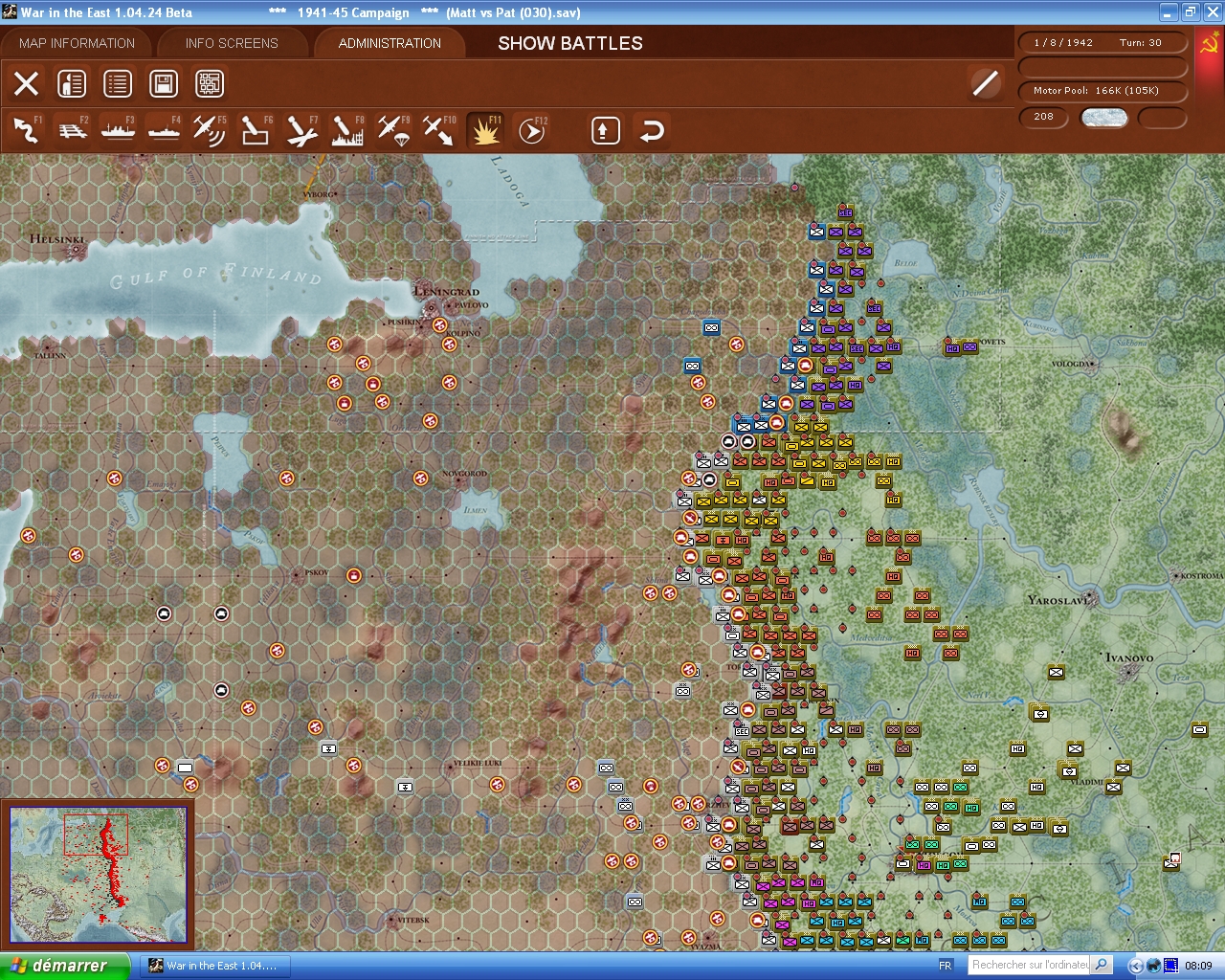Click the snowy weather indicator
The width and height of the screenshot is (1225, 980).
[1103, 118]
